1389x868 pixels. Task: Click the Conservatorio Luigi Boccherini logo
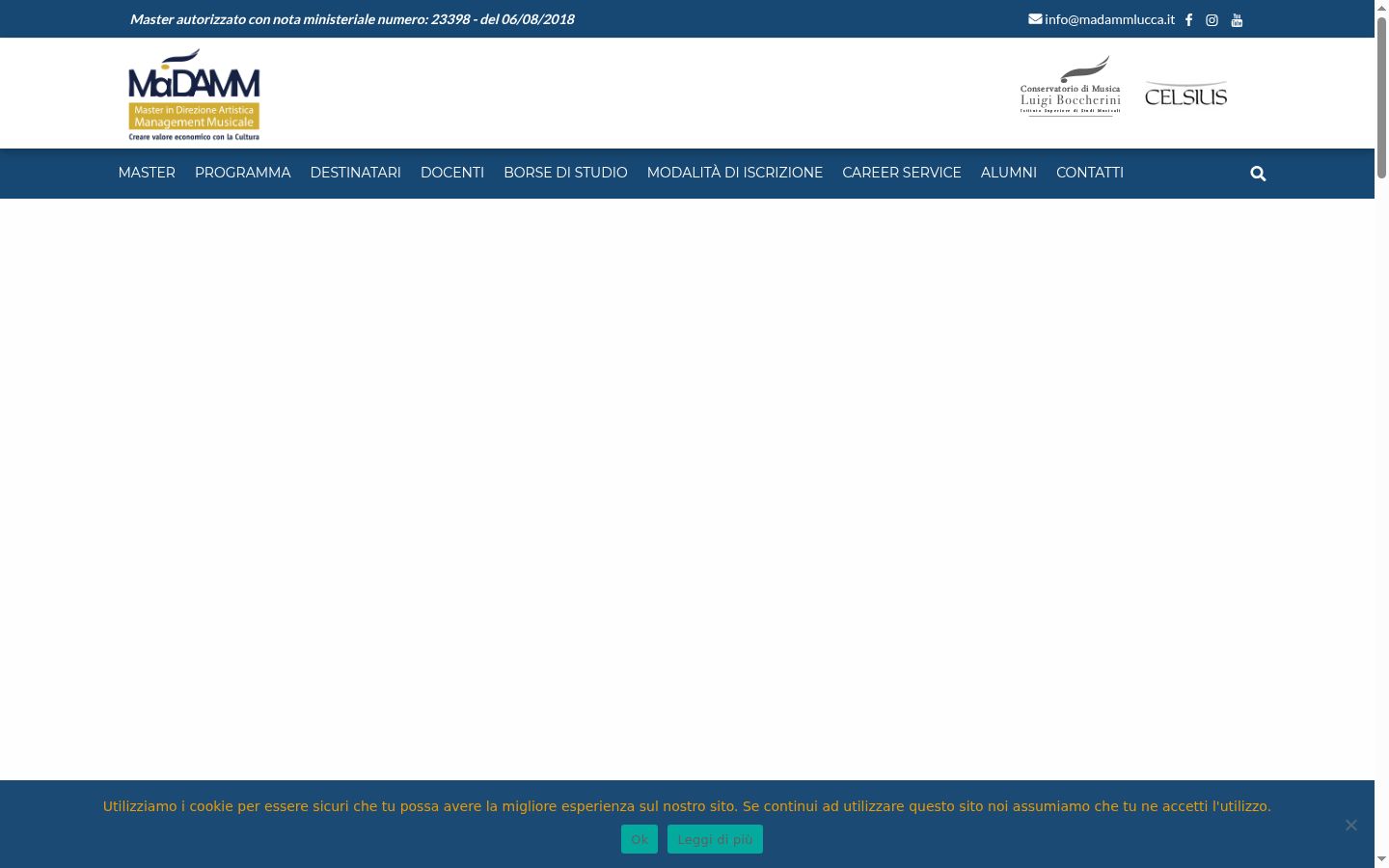point(1071,86)
